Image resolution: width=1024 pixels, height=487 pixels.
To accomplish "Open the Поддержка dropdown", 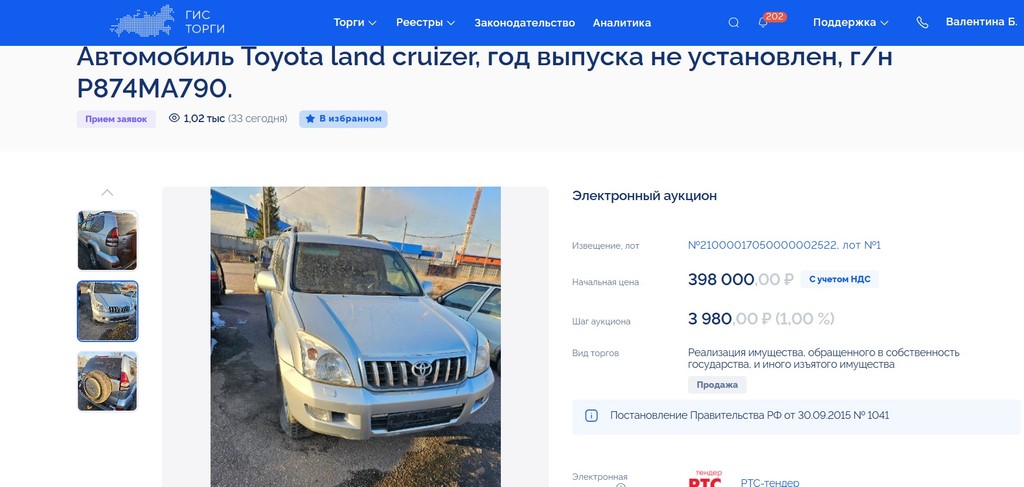I will (850, 22).
